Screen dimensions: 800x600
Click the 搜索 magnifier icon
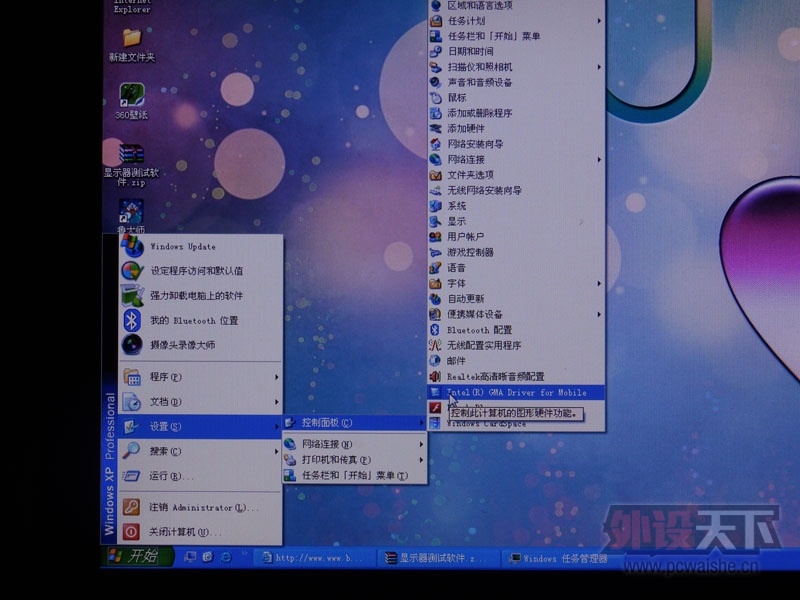[x=131, y=451]
